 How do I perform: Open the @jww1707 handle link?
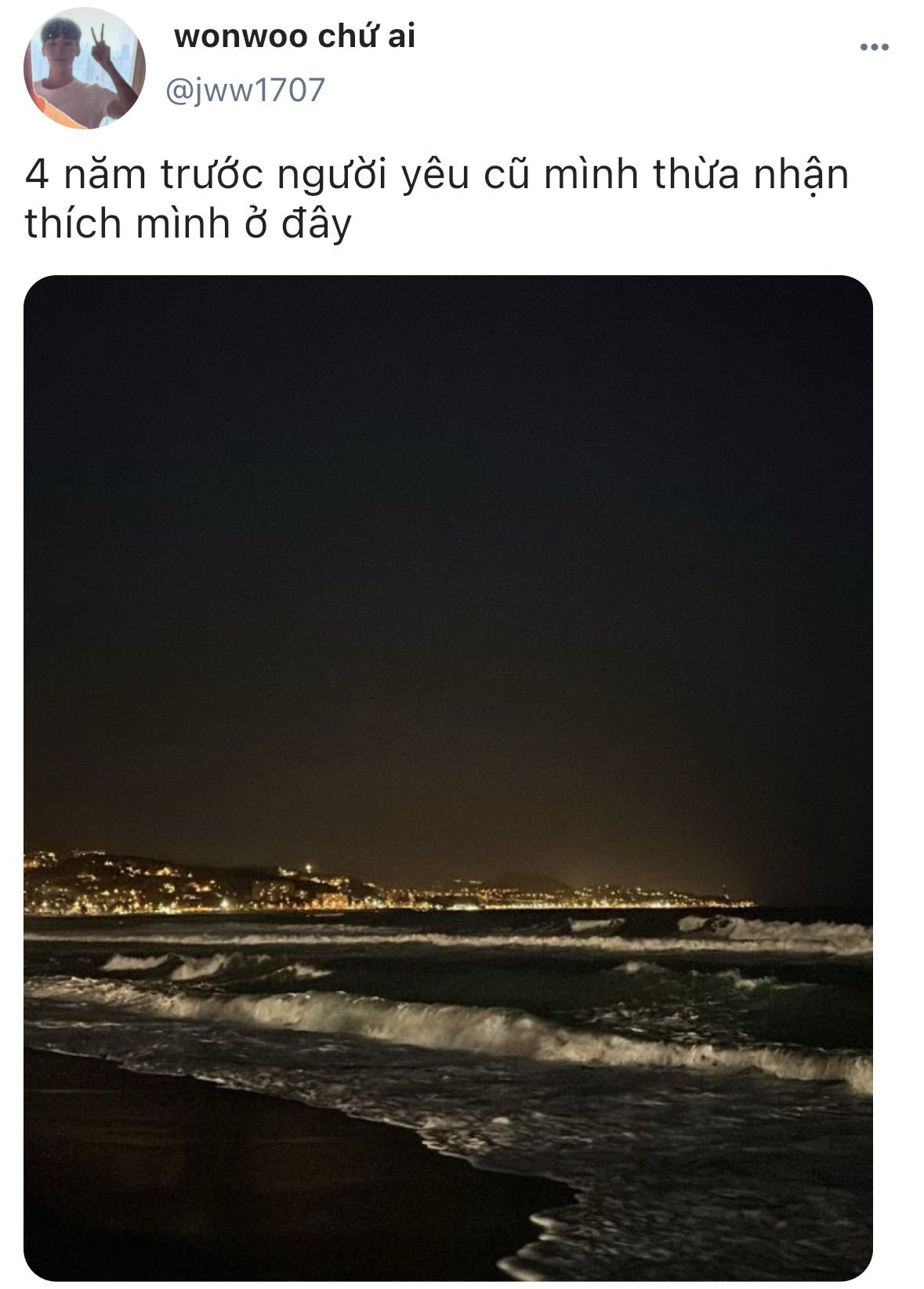pos(245,90)
